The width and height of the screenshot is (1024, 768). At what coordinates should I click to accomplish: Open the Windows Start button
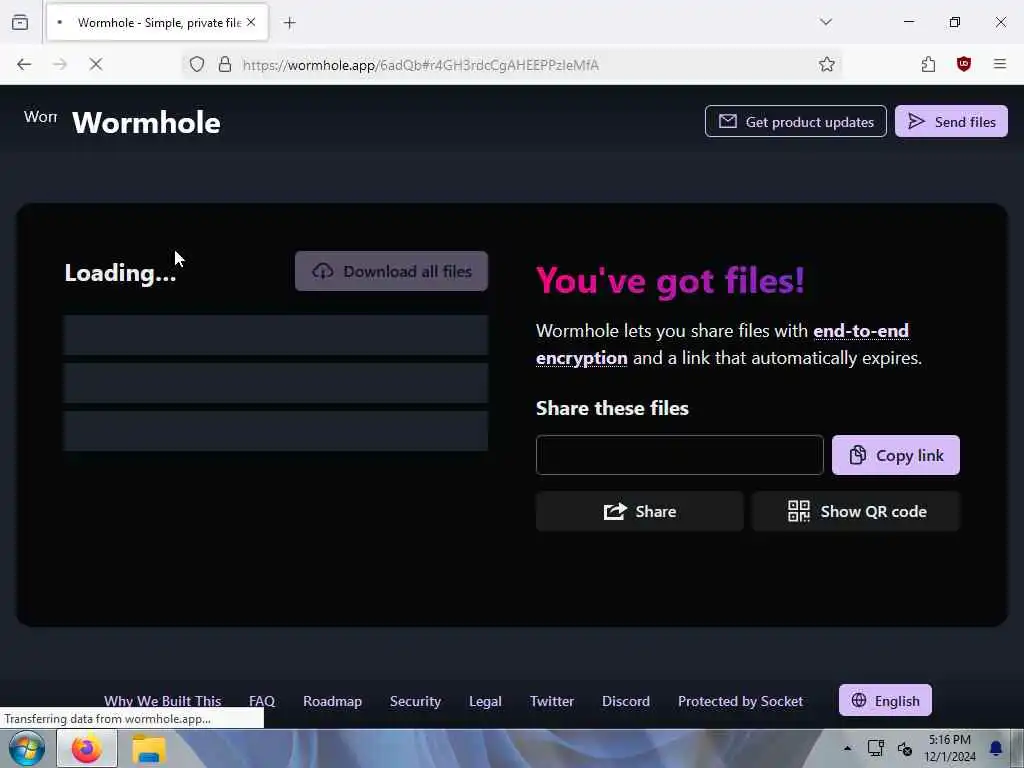coord(27,748)
